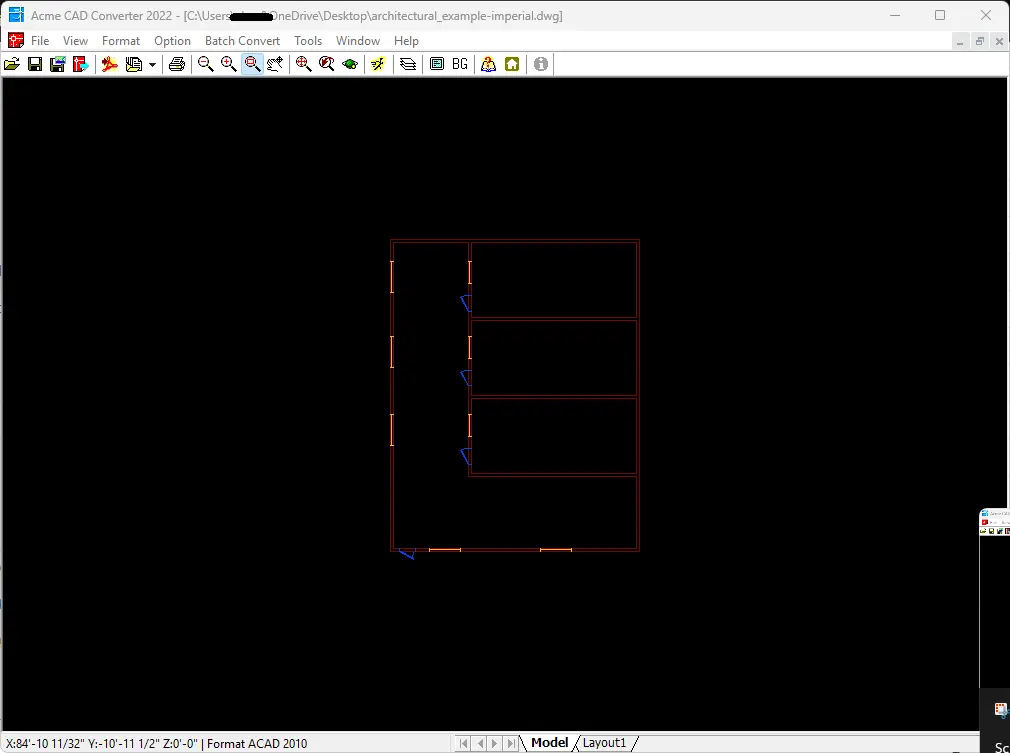Close the inner document window
This screenshot has width=1010, height=753.
999,41
